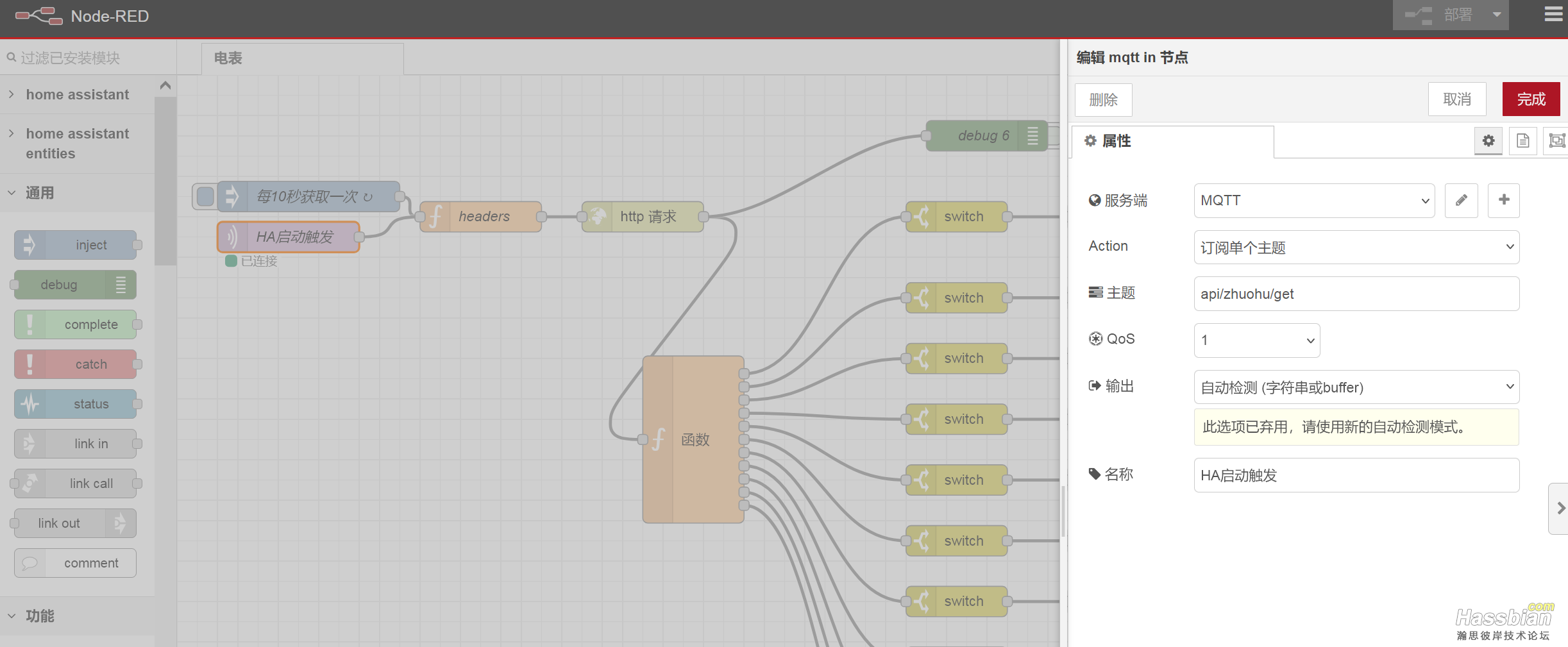Open deploy options dropdown arrow
Screen dimensions: 1568x647
coord(1497,15)
